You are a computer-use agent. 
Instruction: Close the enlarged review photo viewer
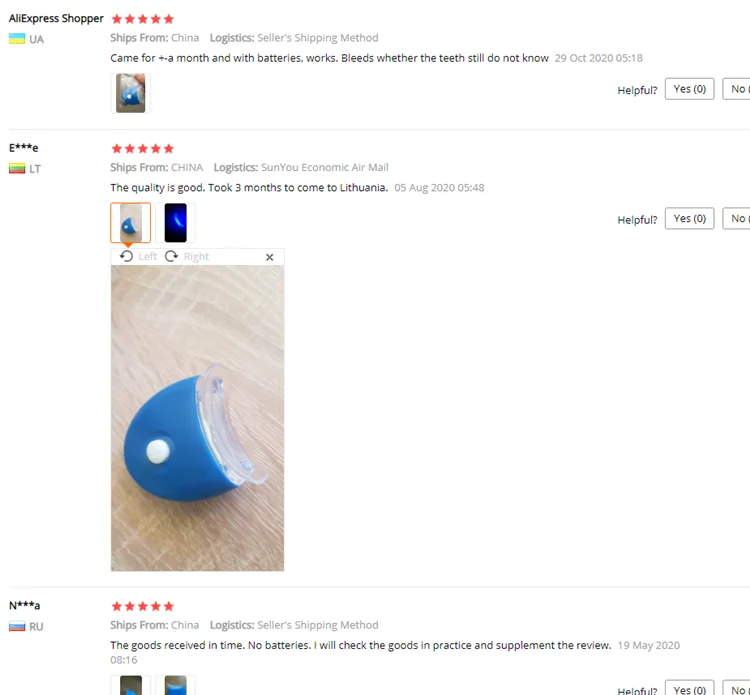[x=269, y=257]
